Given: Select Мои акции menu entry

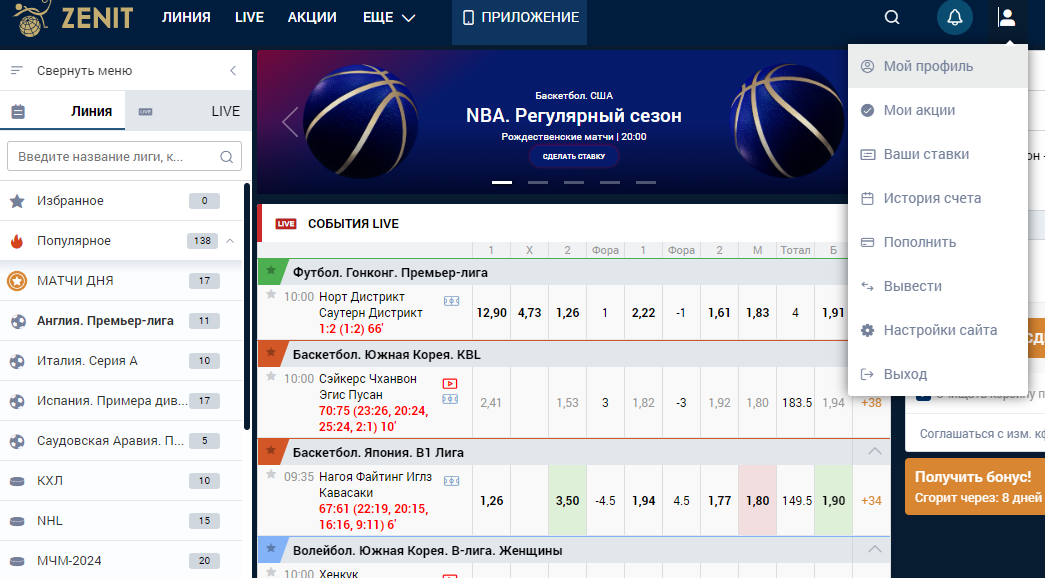Looking at the screenshot, I should [x=938, y=110].
